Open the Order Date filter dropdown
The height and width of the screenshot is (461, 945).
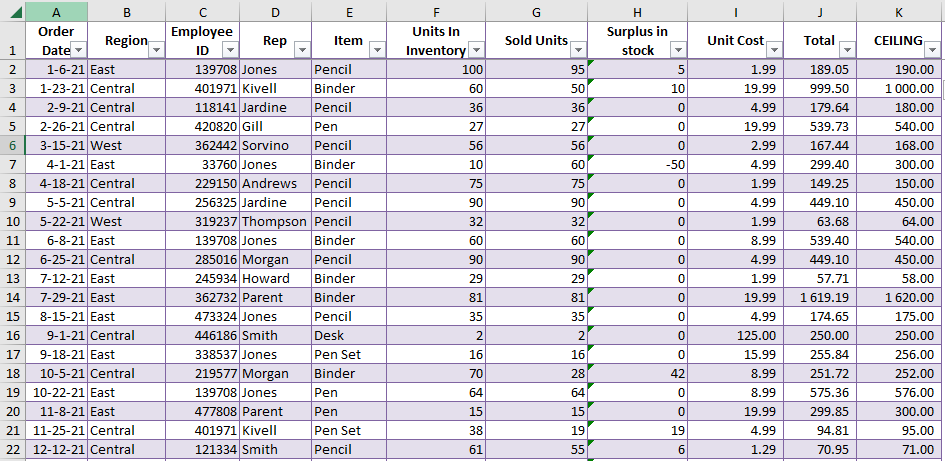pyautogui.click(x=79, y=50)
